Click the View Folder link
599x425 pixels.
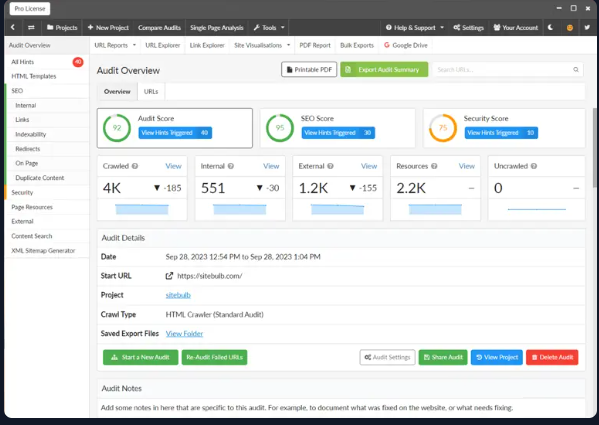[184, 334]
